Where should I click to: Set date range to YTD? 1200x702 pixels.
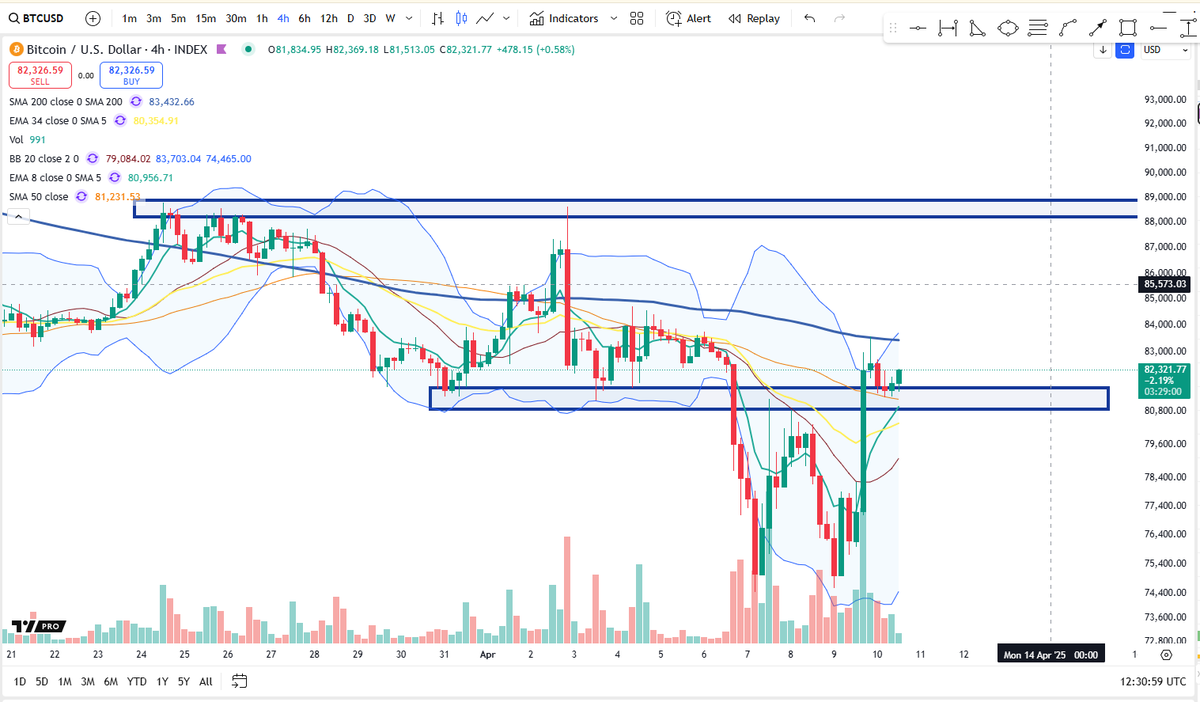137,681
